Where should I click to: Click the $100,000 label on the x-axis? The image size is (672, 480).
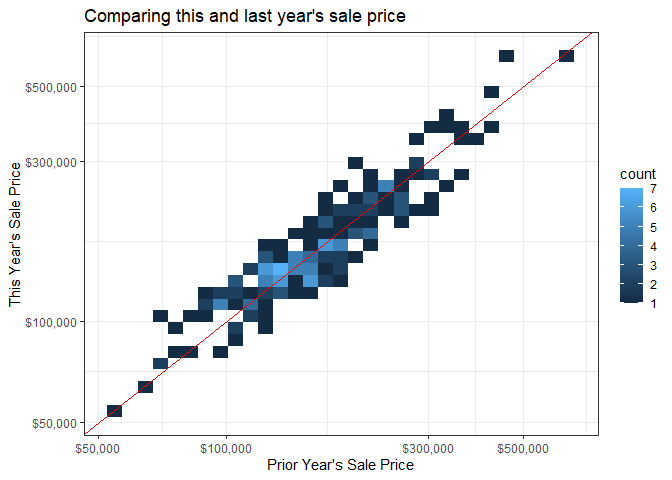coord(227,447)
